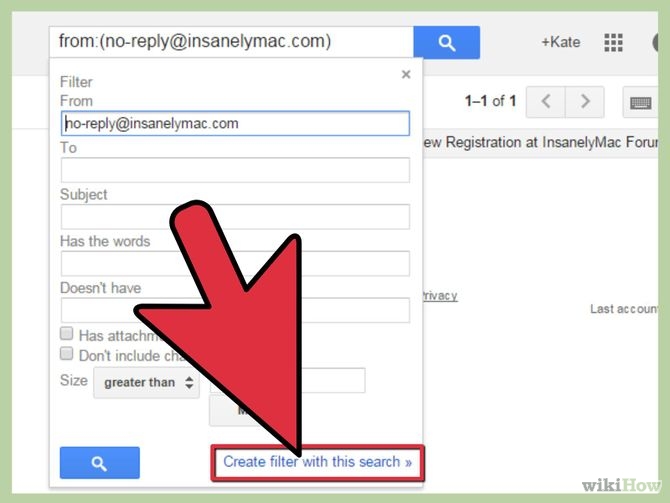Open the keyboard input tools icon

(640, 103)
